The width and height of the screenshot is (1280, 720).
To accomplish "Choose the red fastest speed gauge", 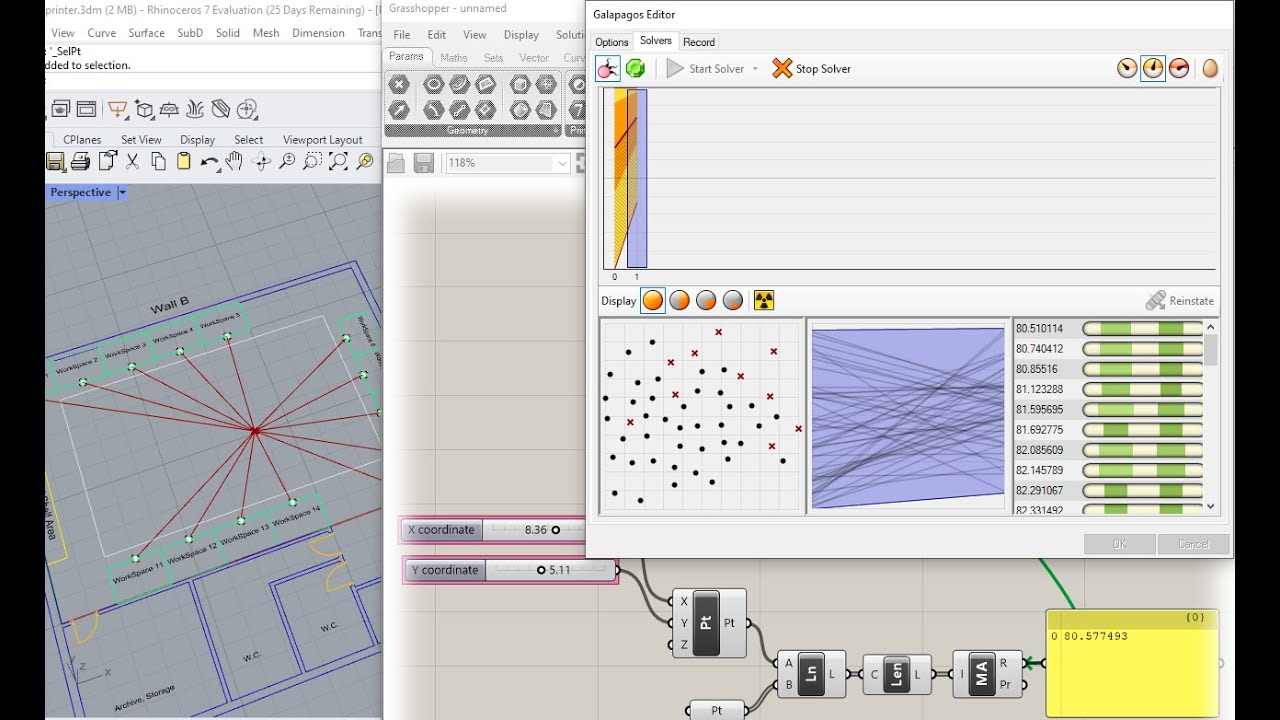I will click(x=1179, y=68).
